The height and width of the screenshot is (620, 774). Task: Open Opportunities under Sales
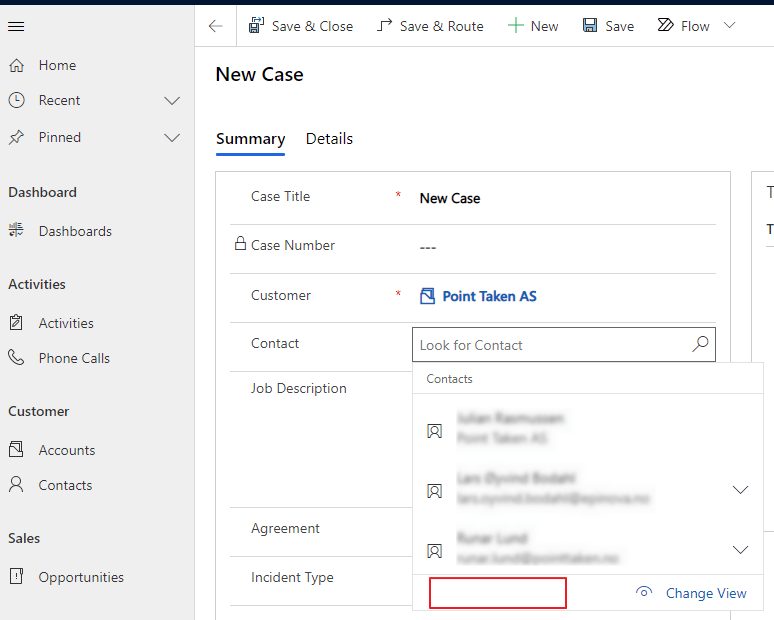(80, 577)
